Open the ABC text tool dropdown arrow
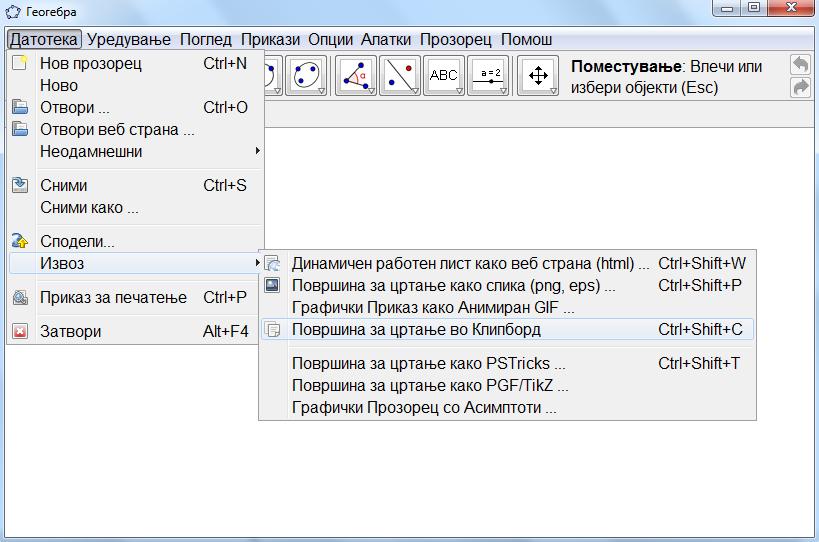Viewport: 819px width, 542px height. 459,91
